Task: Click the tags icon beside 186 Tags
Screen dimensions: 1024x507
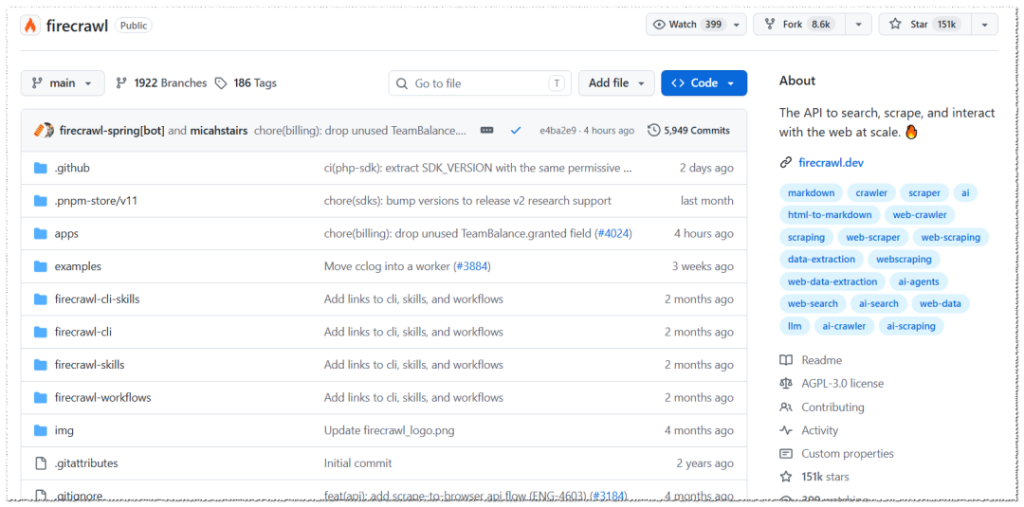Action: click(221, 83)
